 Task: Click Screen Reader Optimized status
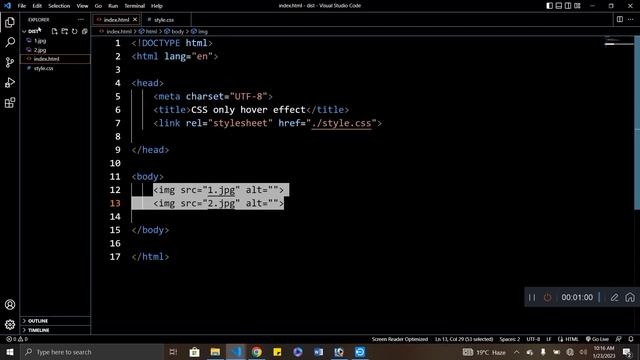pyautogui.click(x=400, y=339)
